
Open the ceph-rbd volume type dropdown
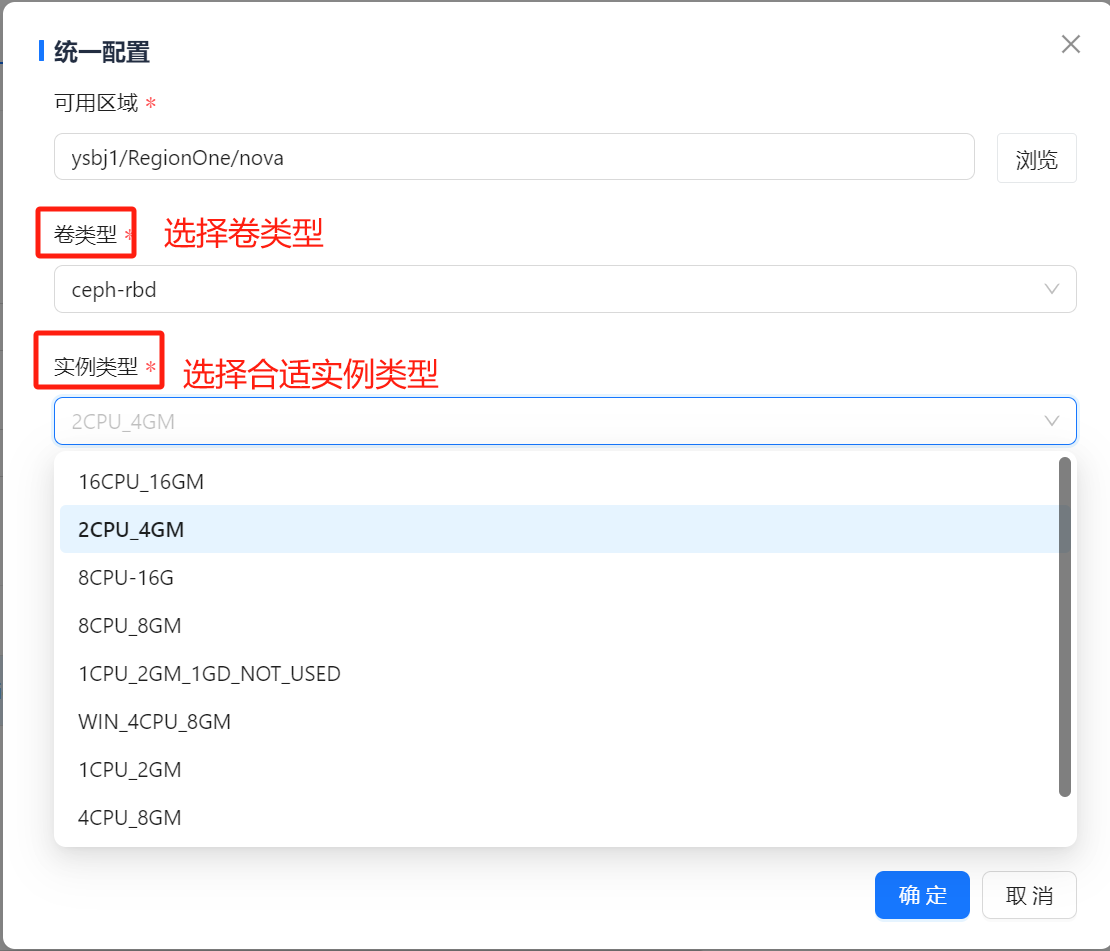pyautogui.click(x=550, y=289)
